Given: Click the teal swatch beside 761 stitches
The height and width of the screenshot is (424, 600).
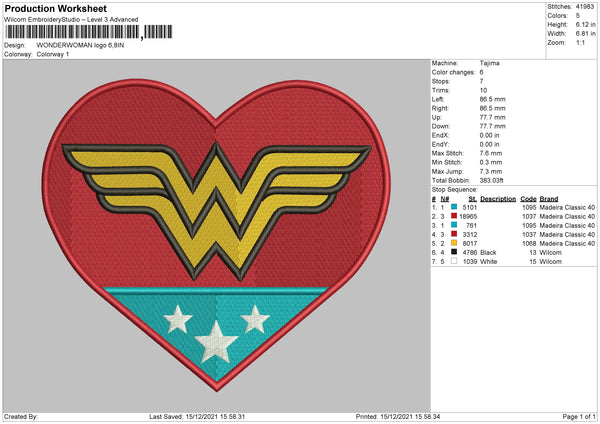Looking at the screenshot, I should [x=454, y=225].
